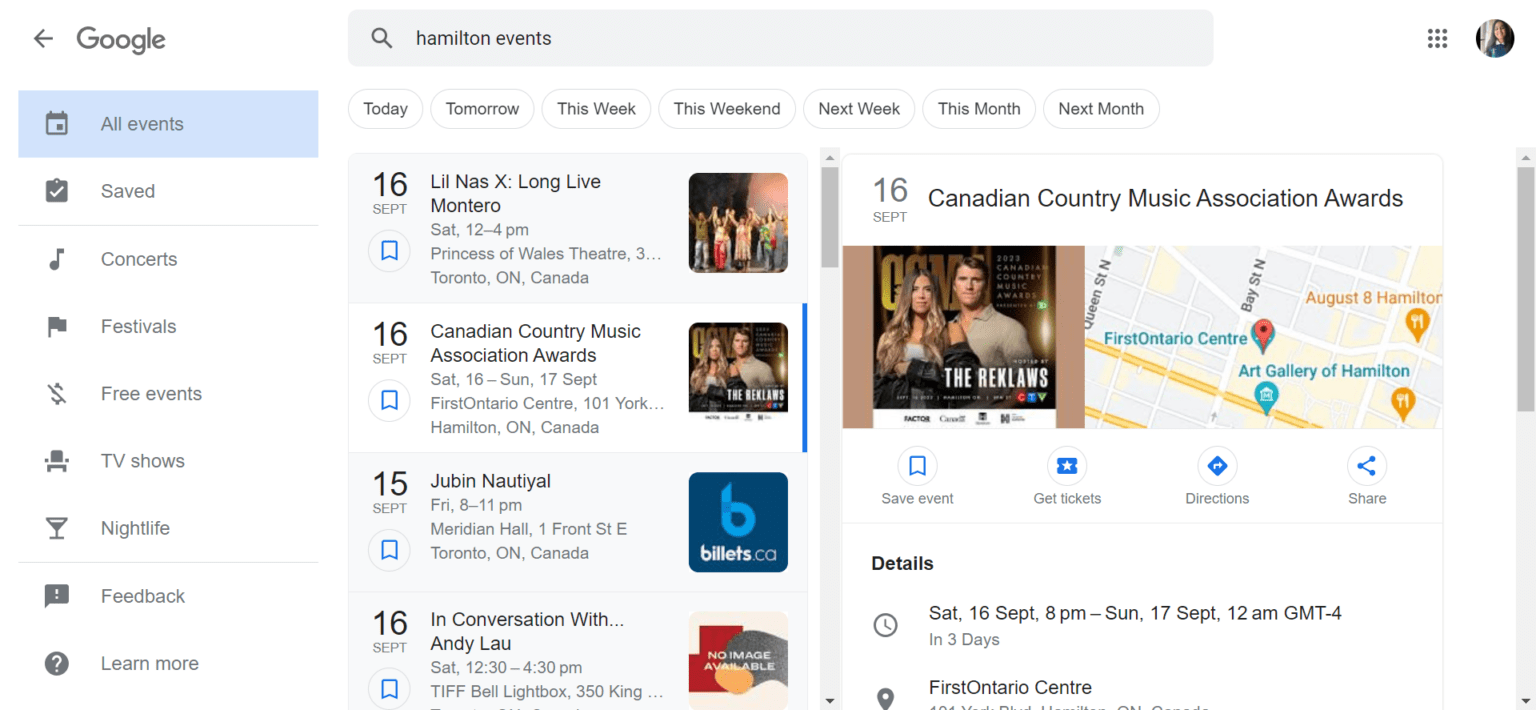Click the Festivals flag icon
This screenshot has height=710, width=1536.
pos(57,326)
